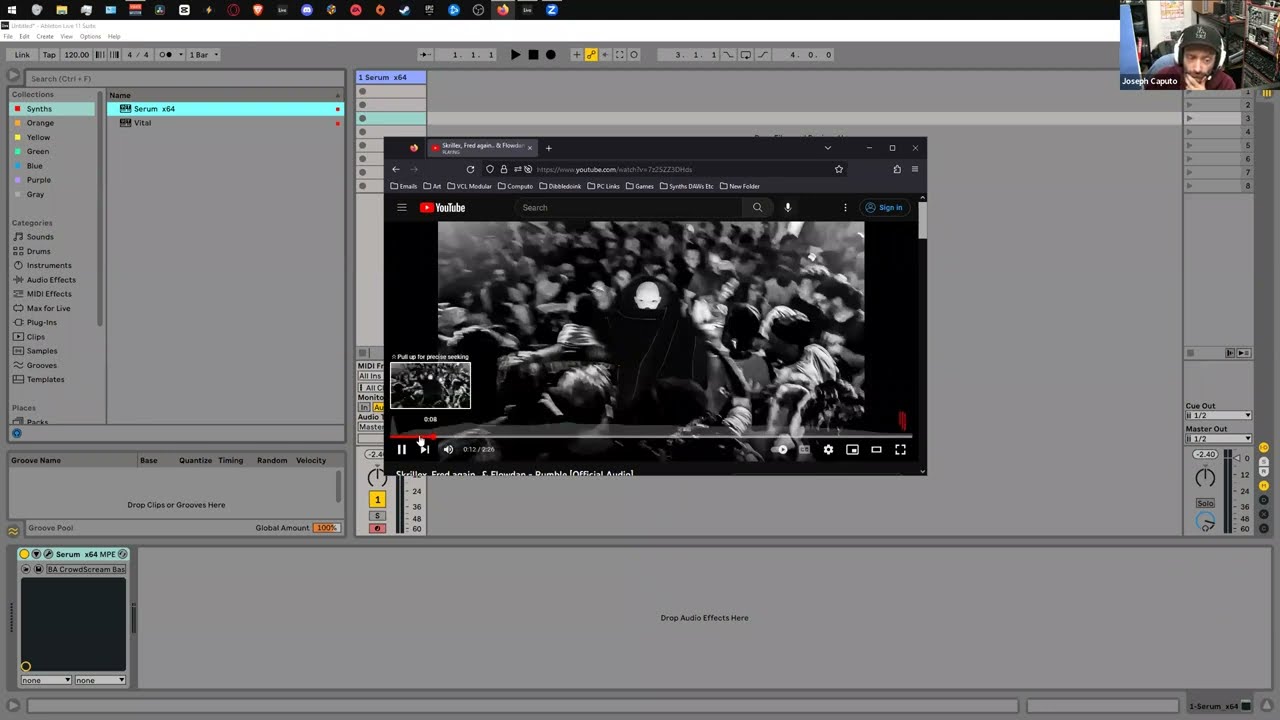Click the 1 Serum x64 track header
This screenshot has width=1280, height=720.
[x=391, y=77]
